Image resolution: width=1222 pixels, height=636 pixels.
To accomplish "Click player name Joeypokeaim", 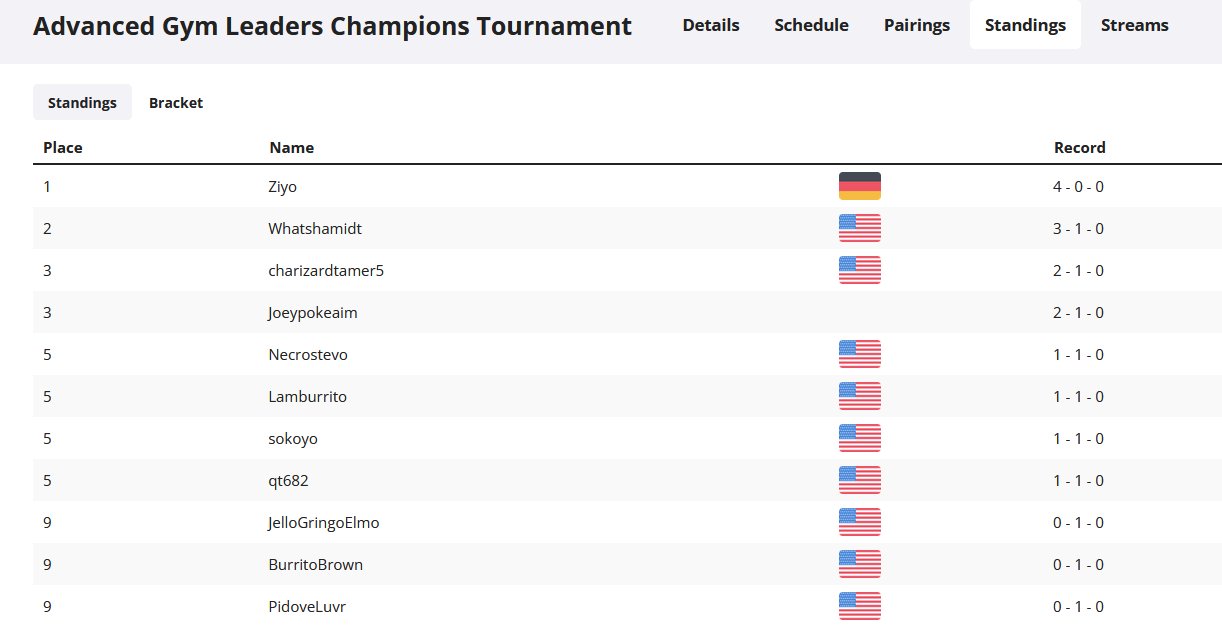I will click(x=313, y=313).
